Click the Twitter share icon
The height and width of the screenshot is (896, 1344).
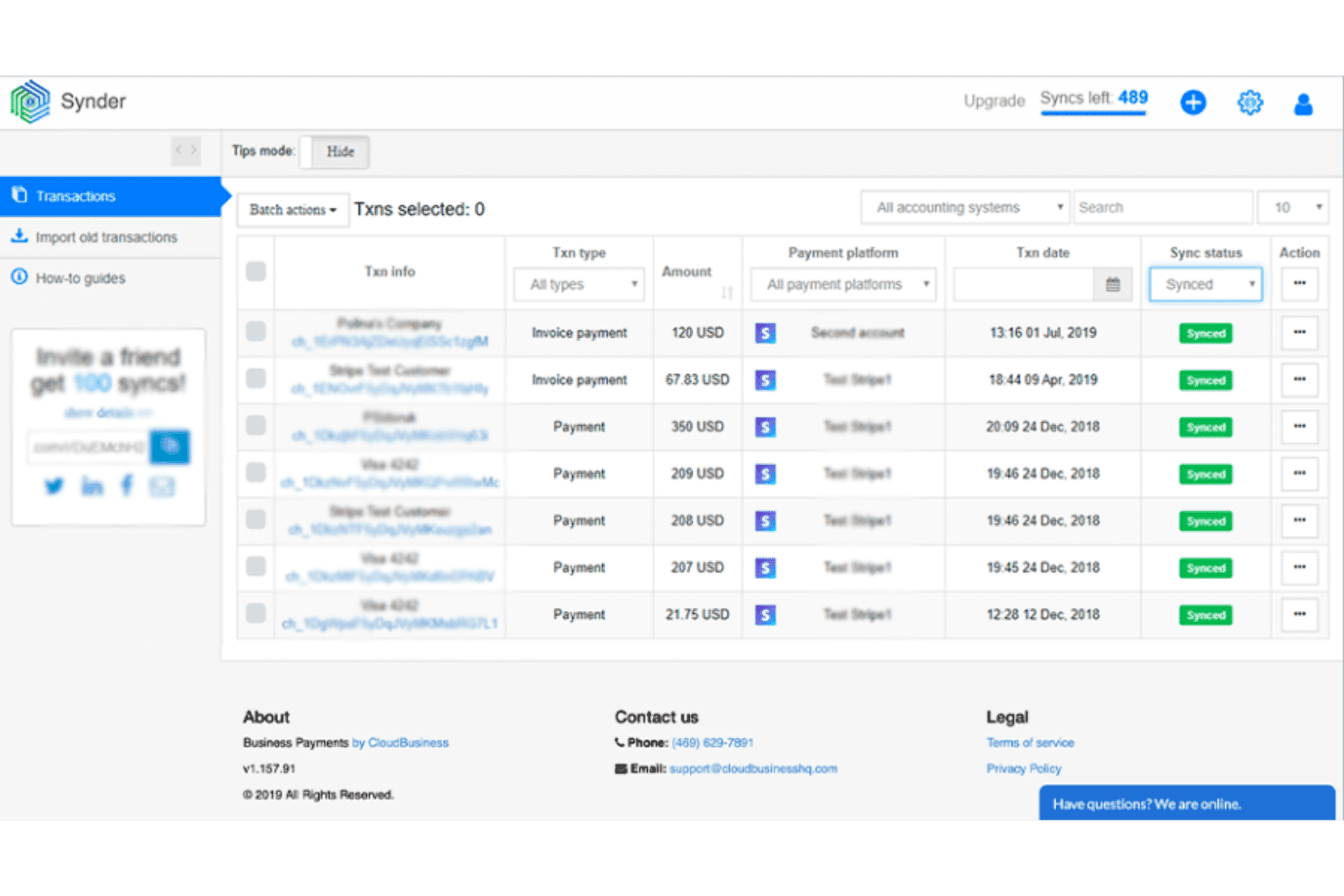click(54, 487)
